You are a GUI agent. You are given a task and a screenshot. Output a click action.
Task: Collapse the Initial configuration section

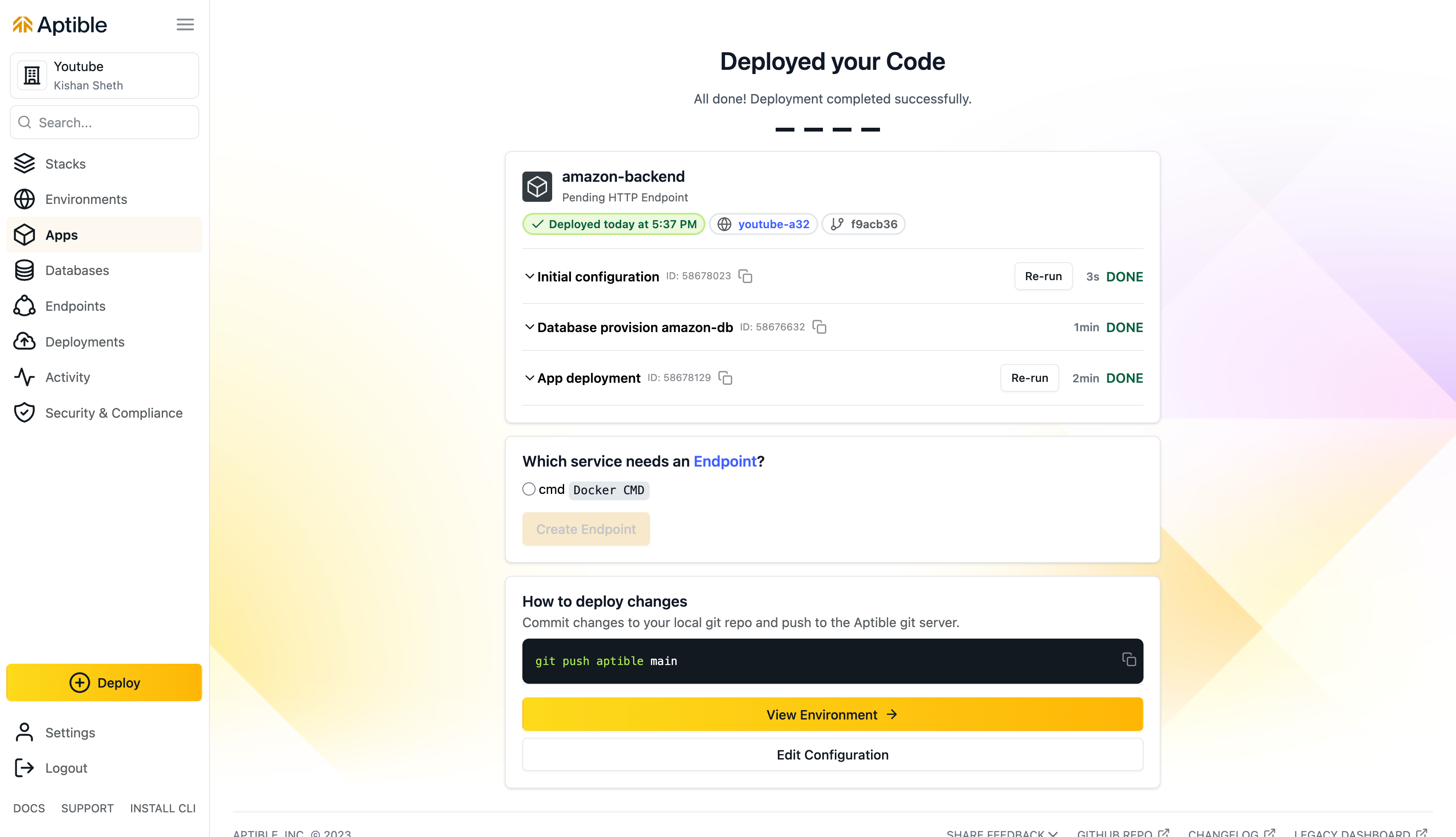(x=530, y=276)
